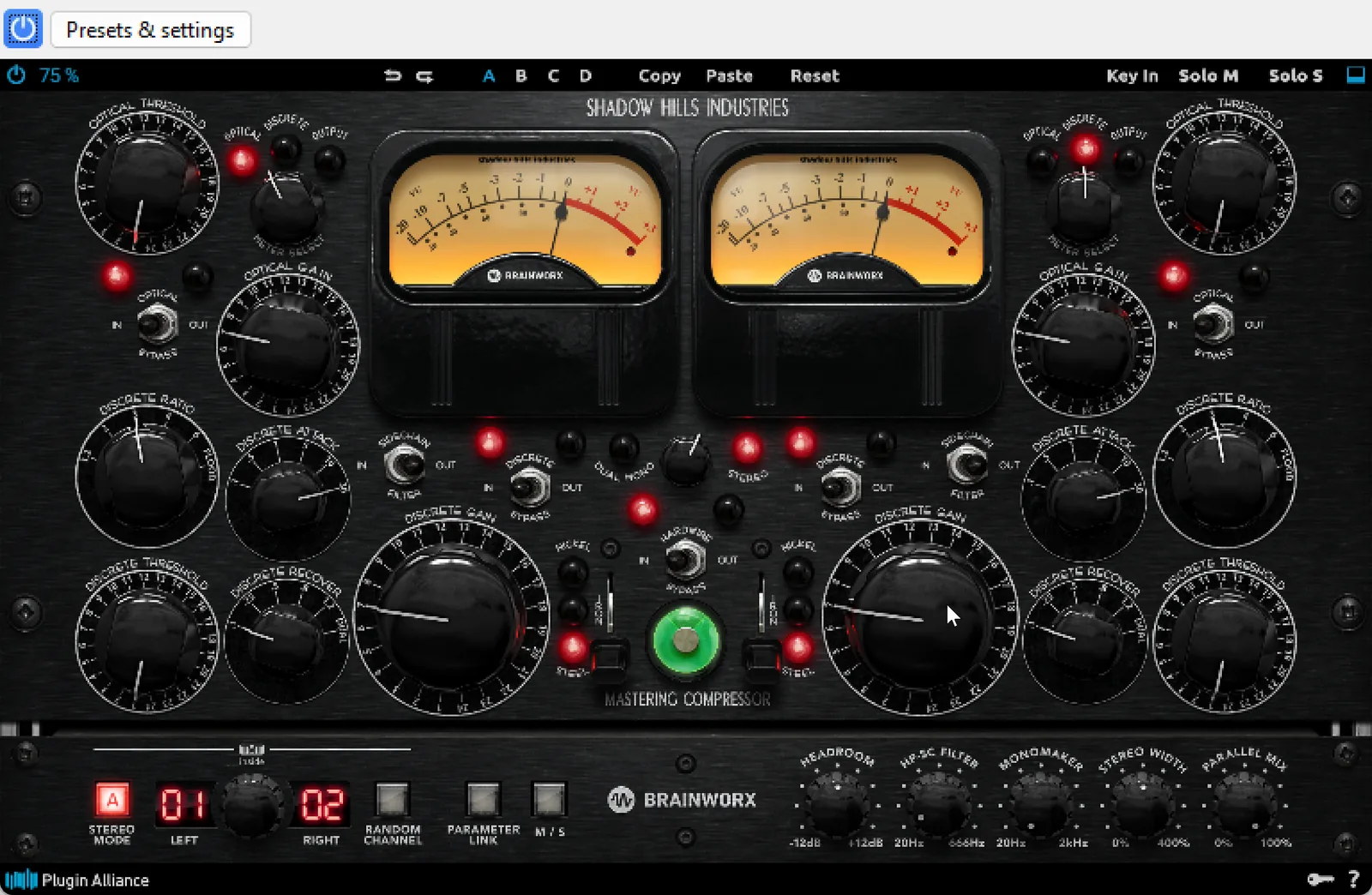
Task: Flip the right Discrete Bypass toggle switch
Action: (x=840, y=488)
